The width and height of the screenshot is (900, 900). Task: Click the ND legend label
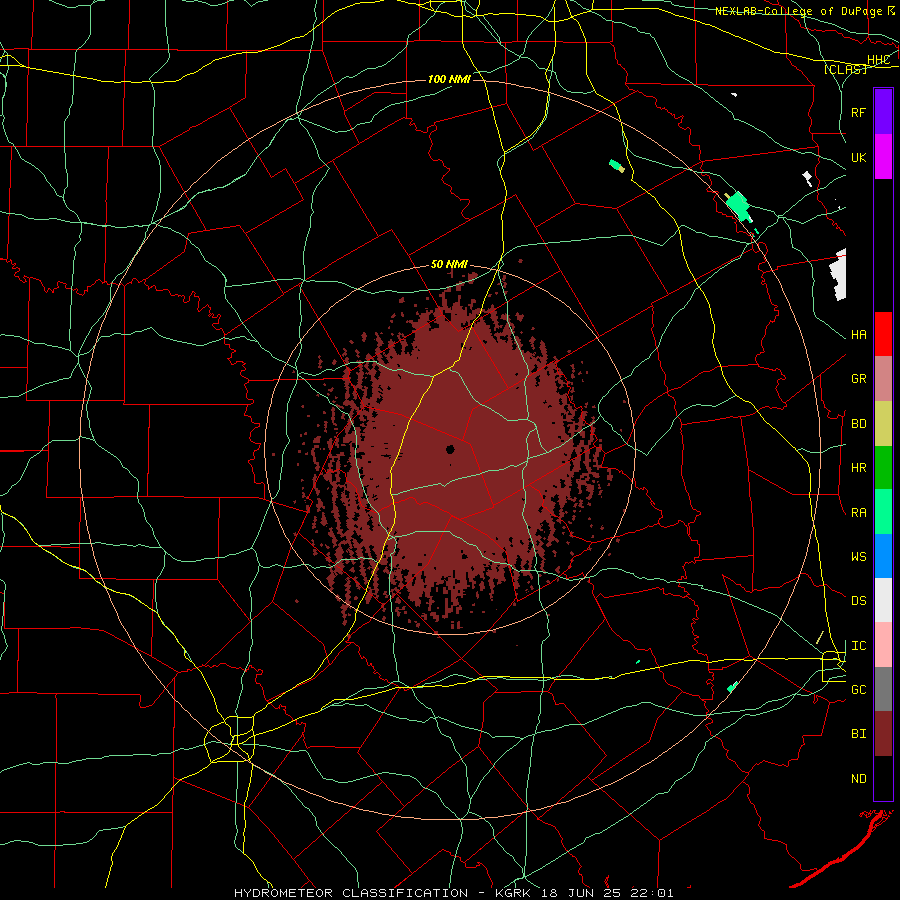[x=859, y=779]
